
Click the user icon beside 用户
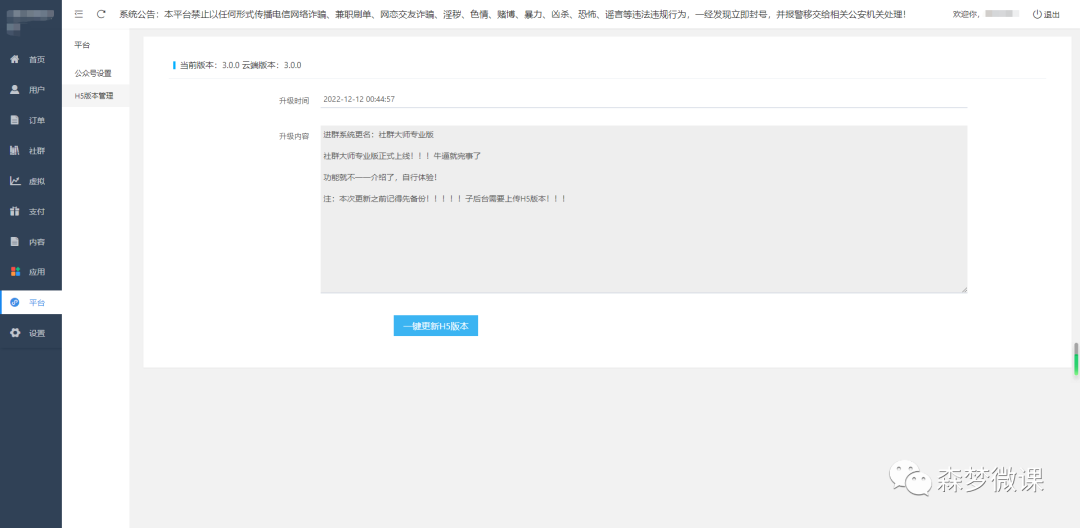(x=14, y=89)
